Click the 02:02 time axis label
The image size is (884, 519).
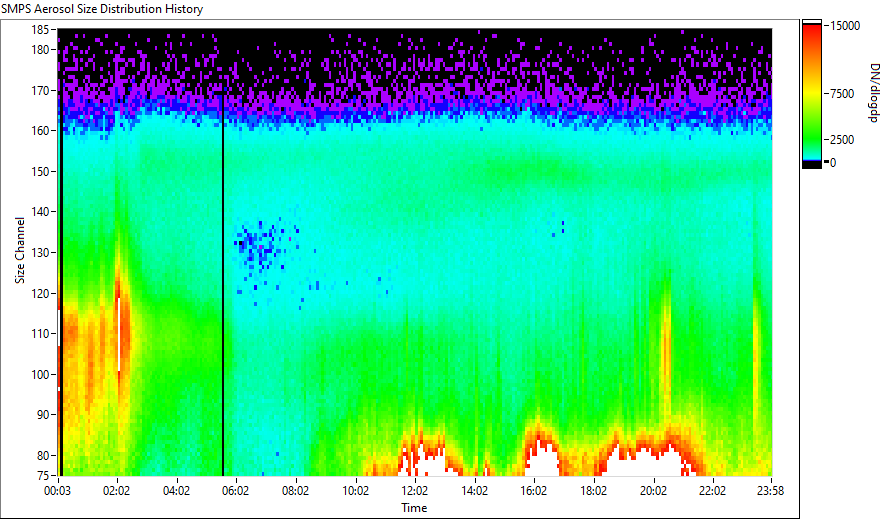(117, 491)
